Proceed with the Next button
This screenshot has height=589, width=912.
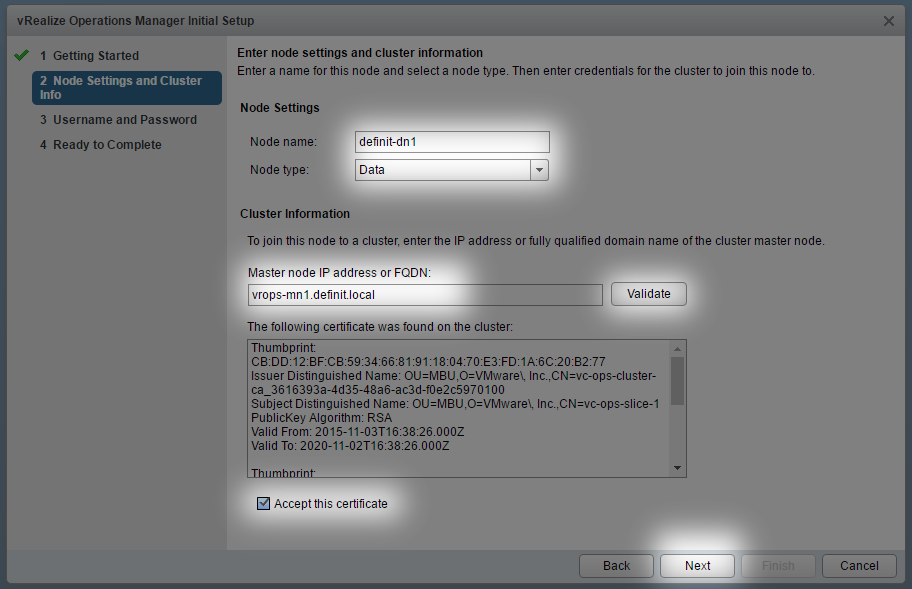pyautogui.click(x=697, y=566)
